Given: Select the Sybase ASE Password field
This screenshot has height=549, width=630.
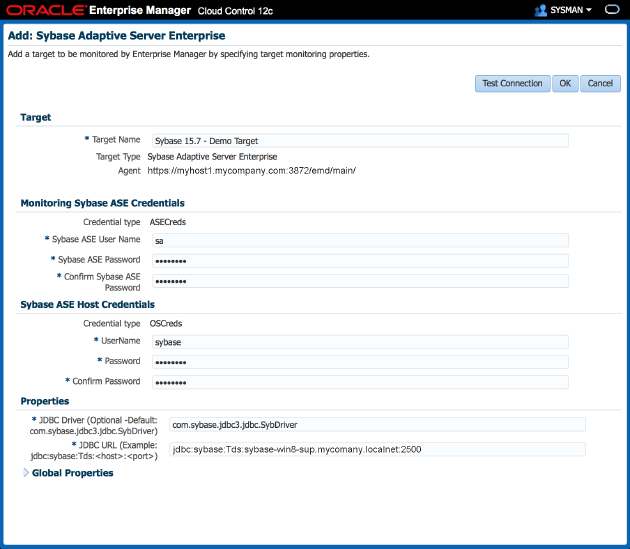Looking at the screenshot, I should [360, 260].
